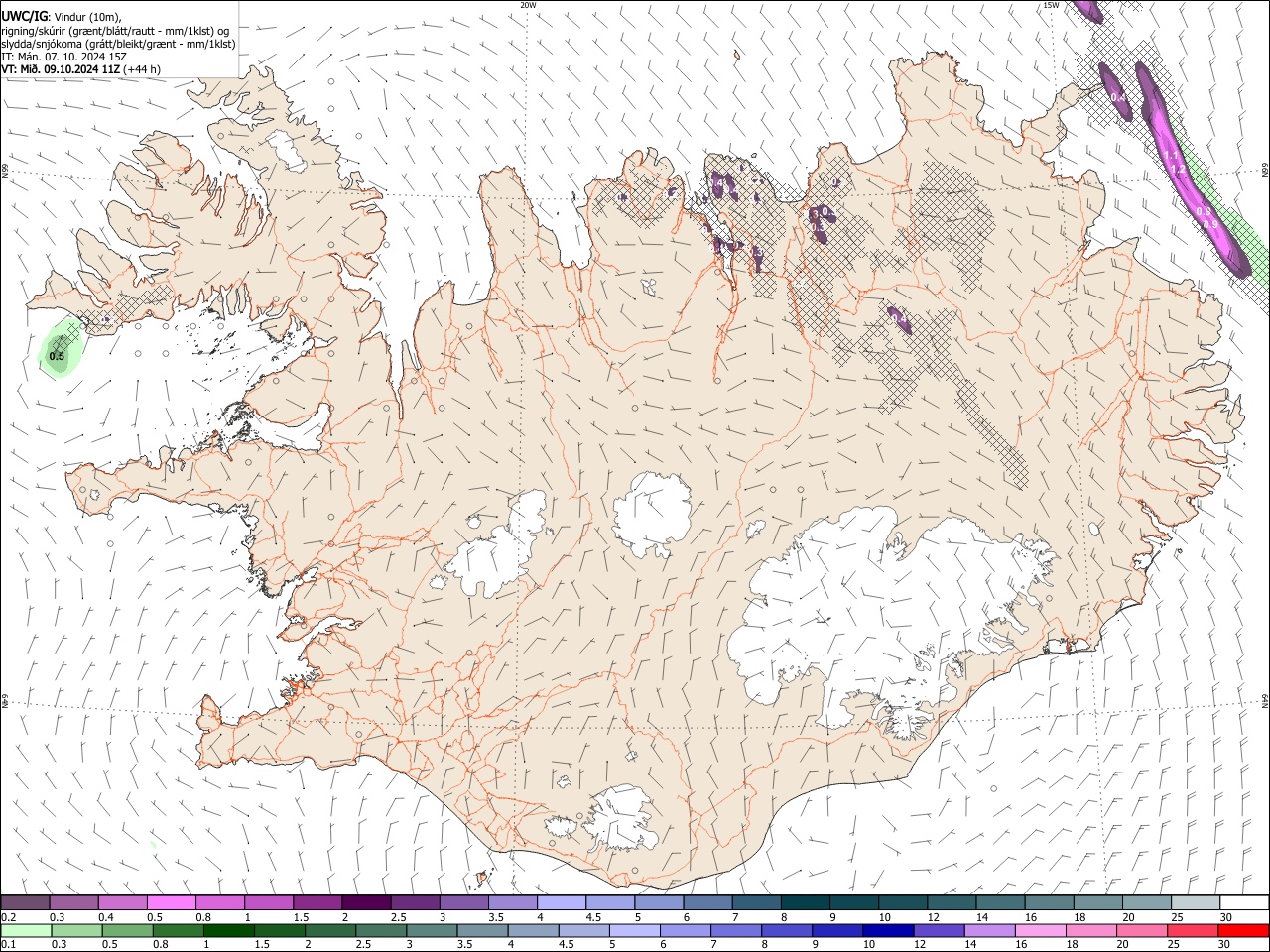Select the snow scale swatch starting at 12
This screenshot has height=952, width=1270.
[x=951, y=902]
